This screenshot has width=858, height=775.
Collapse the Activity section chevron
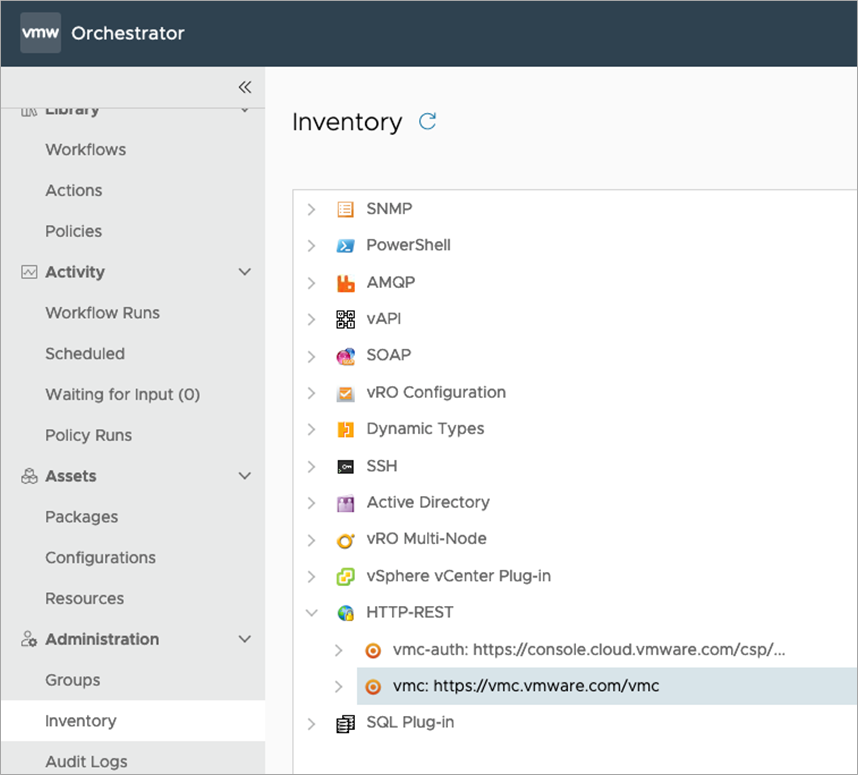pos(245,272)
